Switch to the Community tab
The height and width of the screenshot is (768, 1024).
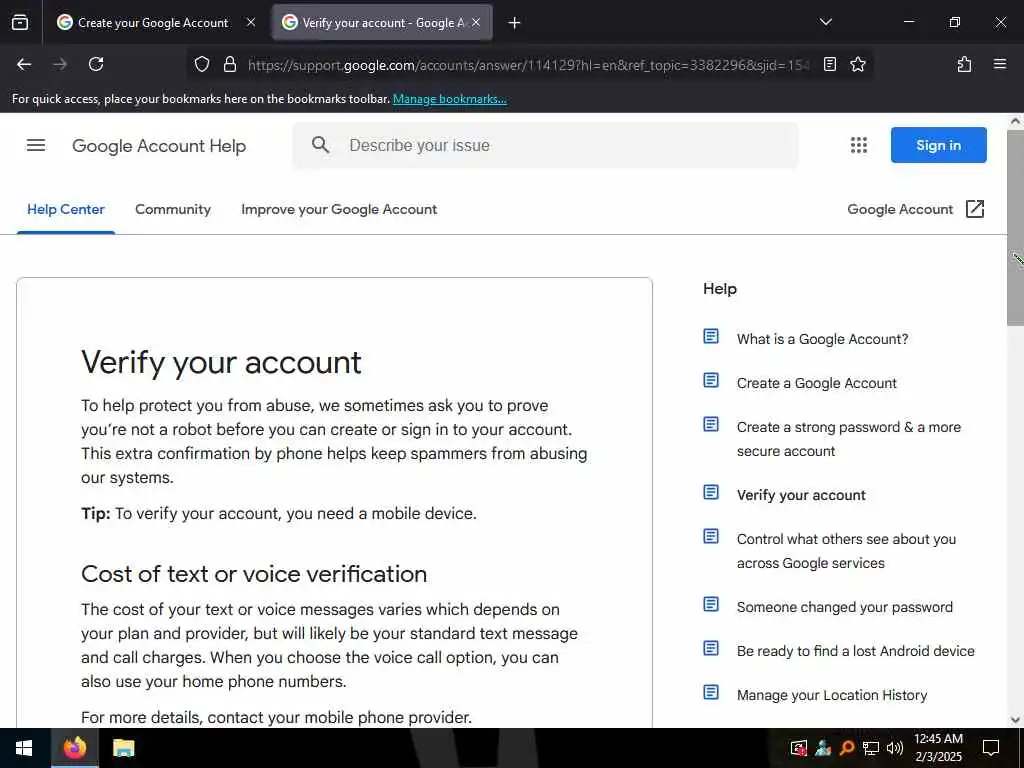point(173,210)
